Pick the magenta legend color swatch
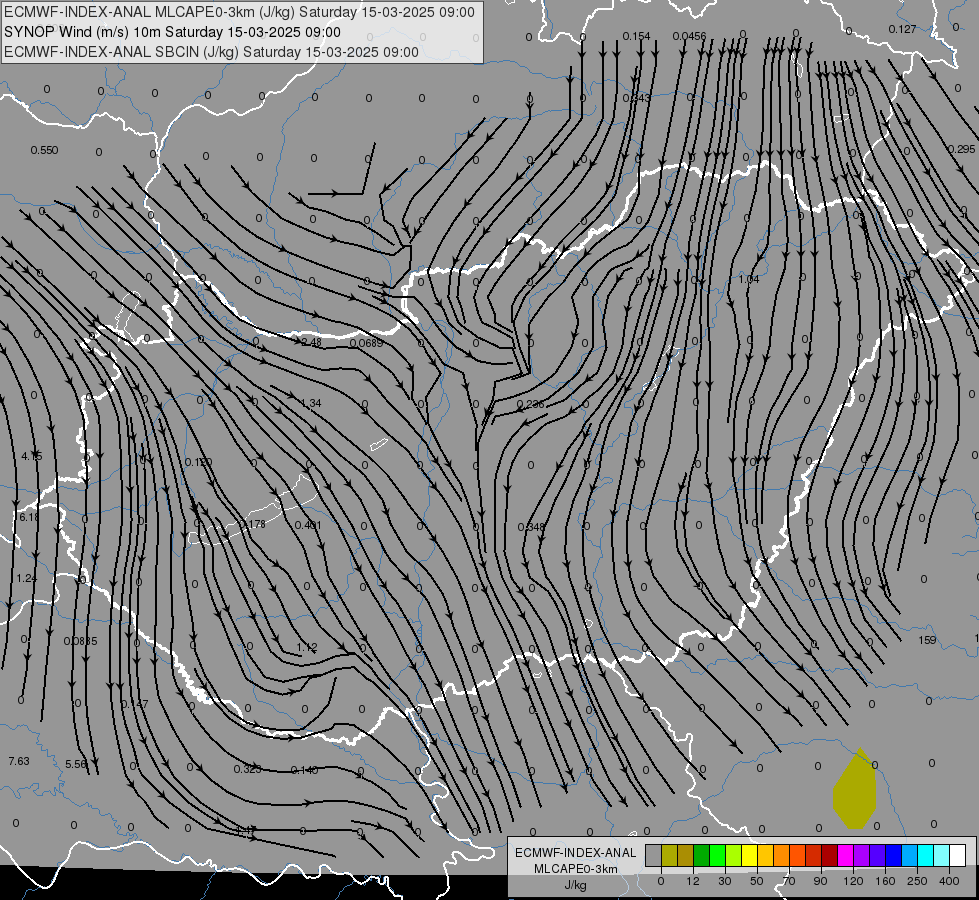Image resolution: width=979 pixels, height=900 pixels. point(846,856)
